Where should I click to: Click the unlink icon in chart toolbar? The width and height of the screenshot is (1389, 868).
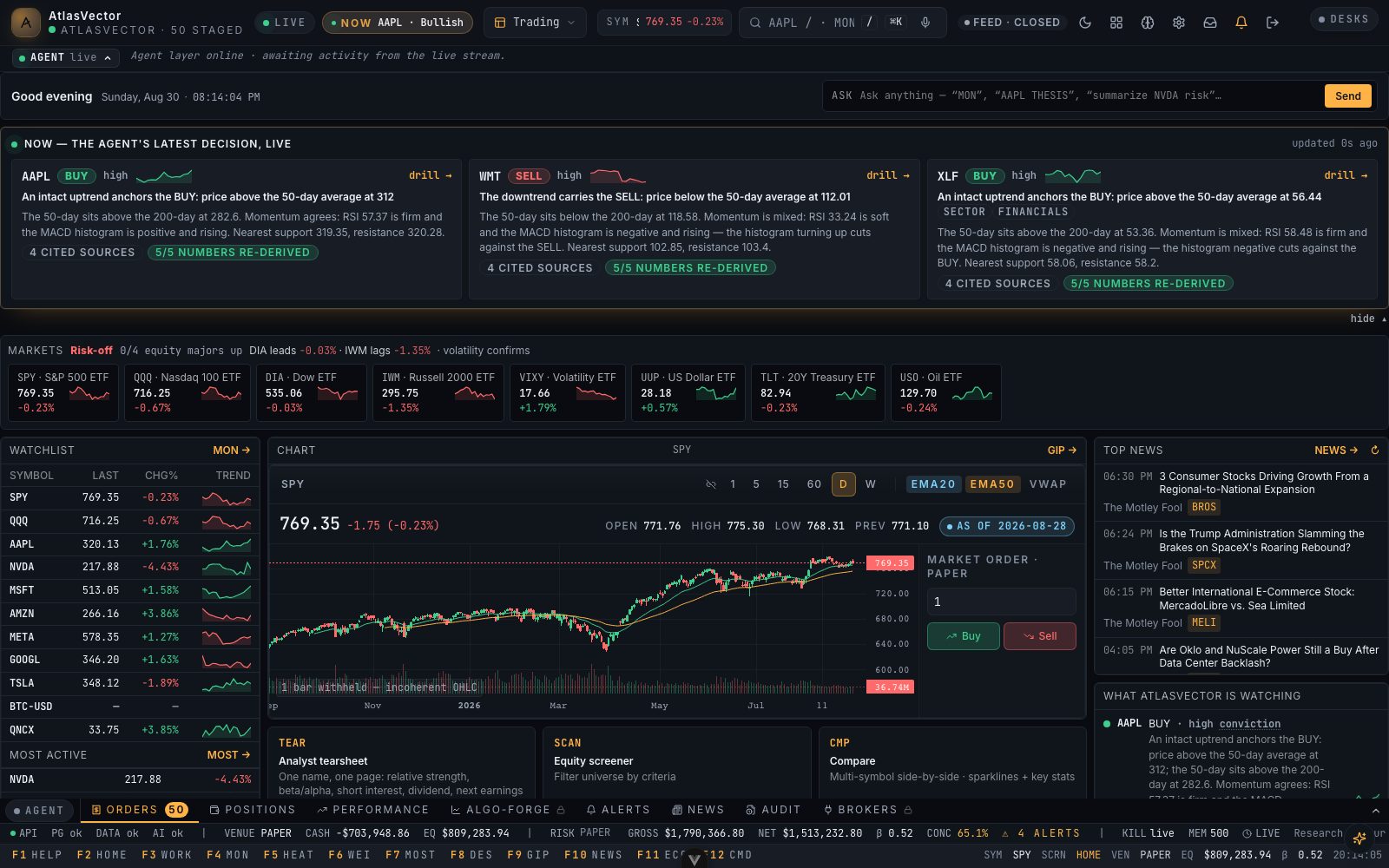(x=711, y=484)
